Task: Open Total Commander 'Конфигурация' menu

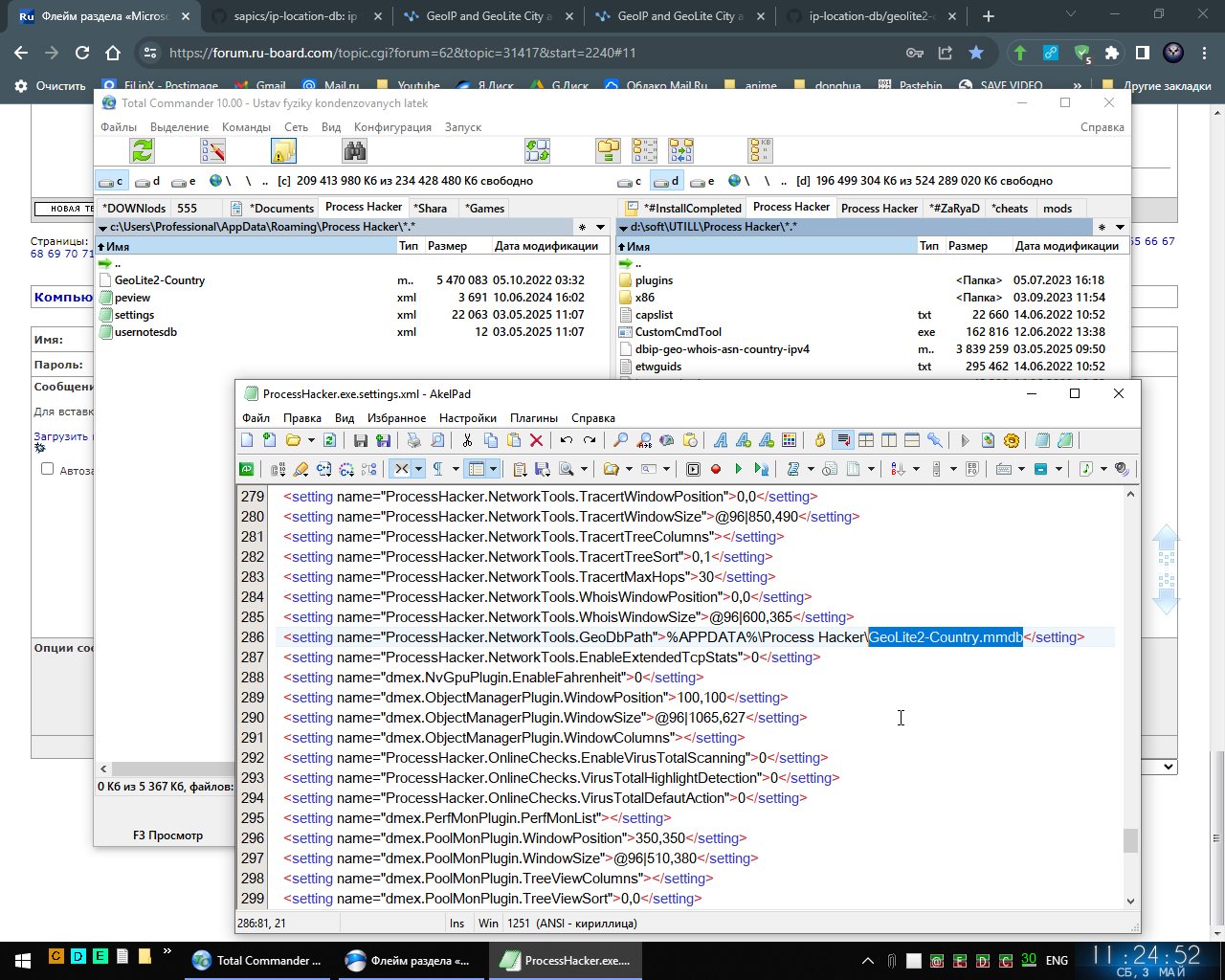Action: 392,127
